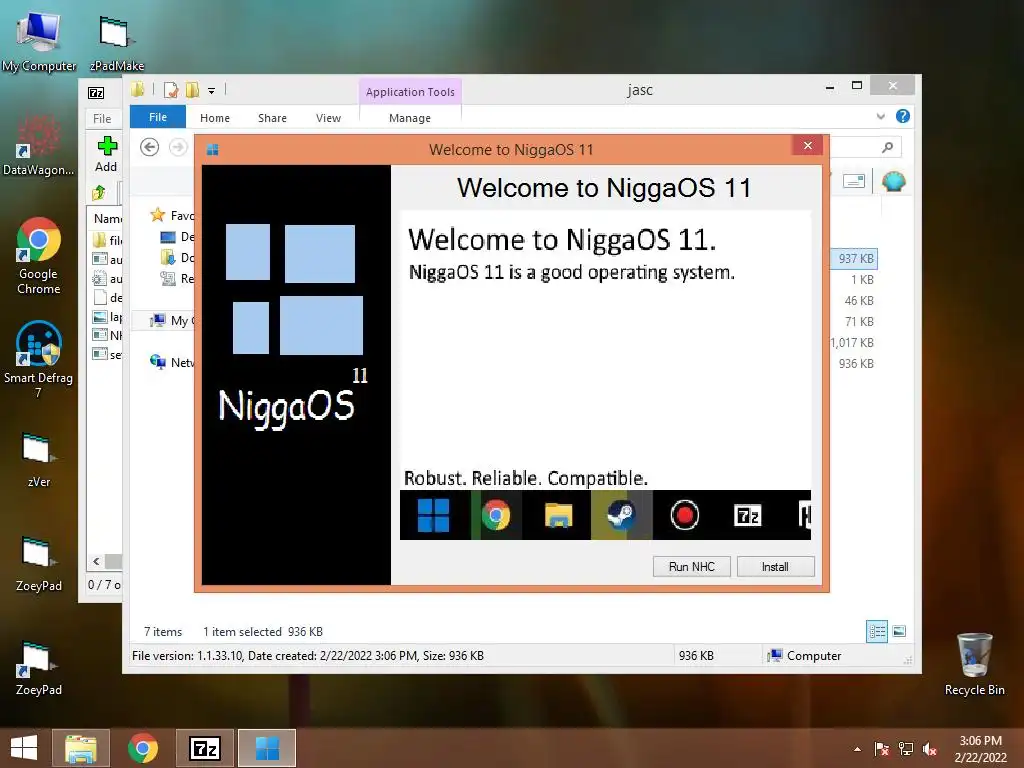Image resolution: width=1024 pixels, height=768 pixels.
Task: Close the Welcome installer dialog
Action: (808, 146)
